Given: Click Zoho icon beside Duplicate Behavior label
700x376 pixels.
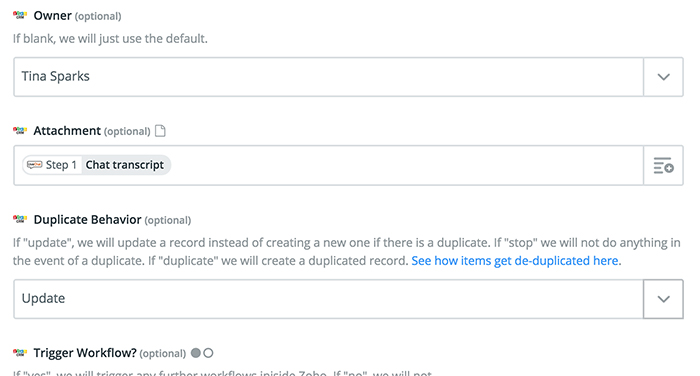Looking at the screenshot, I should coord(20,220).
